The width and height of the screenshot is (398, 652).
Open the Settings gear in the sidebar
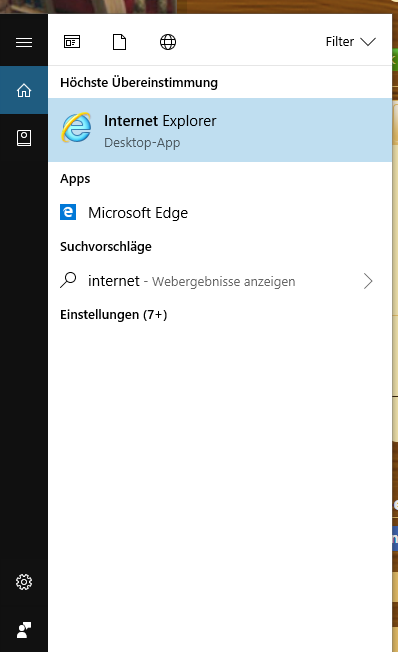pyautogui.click(x=24, y=582)
